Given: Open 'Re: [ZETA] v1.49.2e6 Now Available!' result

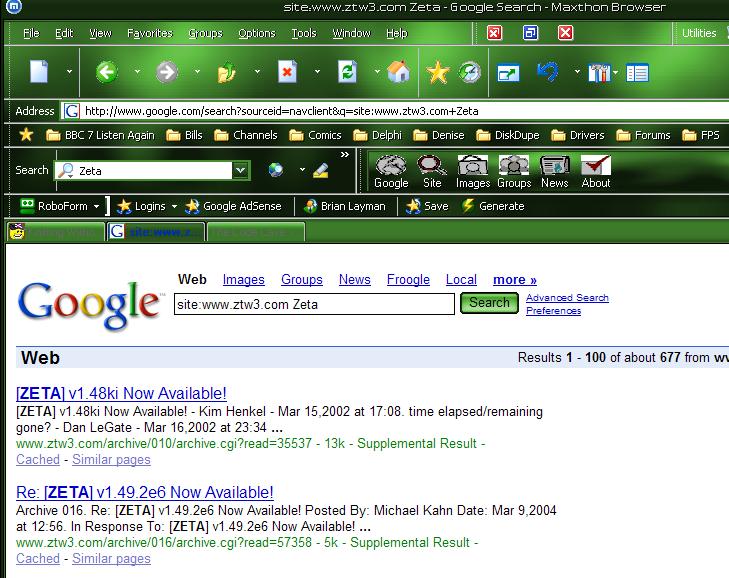Looking at the screenshot, I should (x=145, y=492).
